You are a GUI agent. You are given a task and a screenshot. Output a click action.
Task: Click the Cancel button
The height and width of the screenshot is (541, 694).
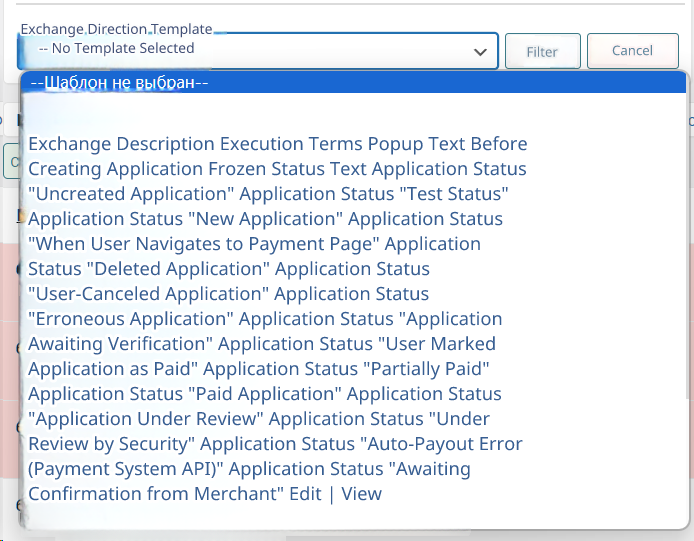[632, 51]
